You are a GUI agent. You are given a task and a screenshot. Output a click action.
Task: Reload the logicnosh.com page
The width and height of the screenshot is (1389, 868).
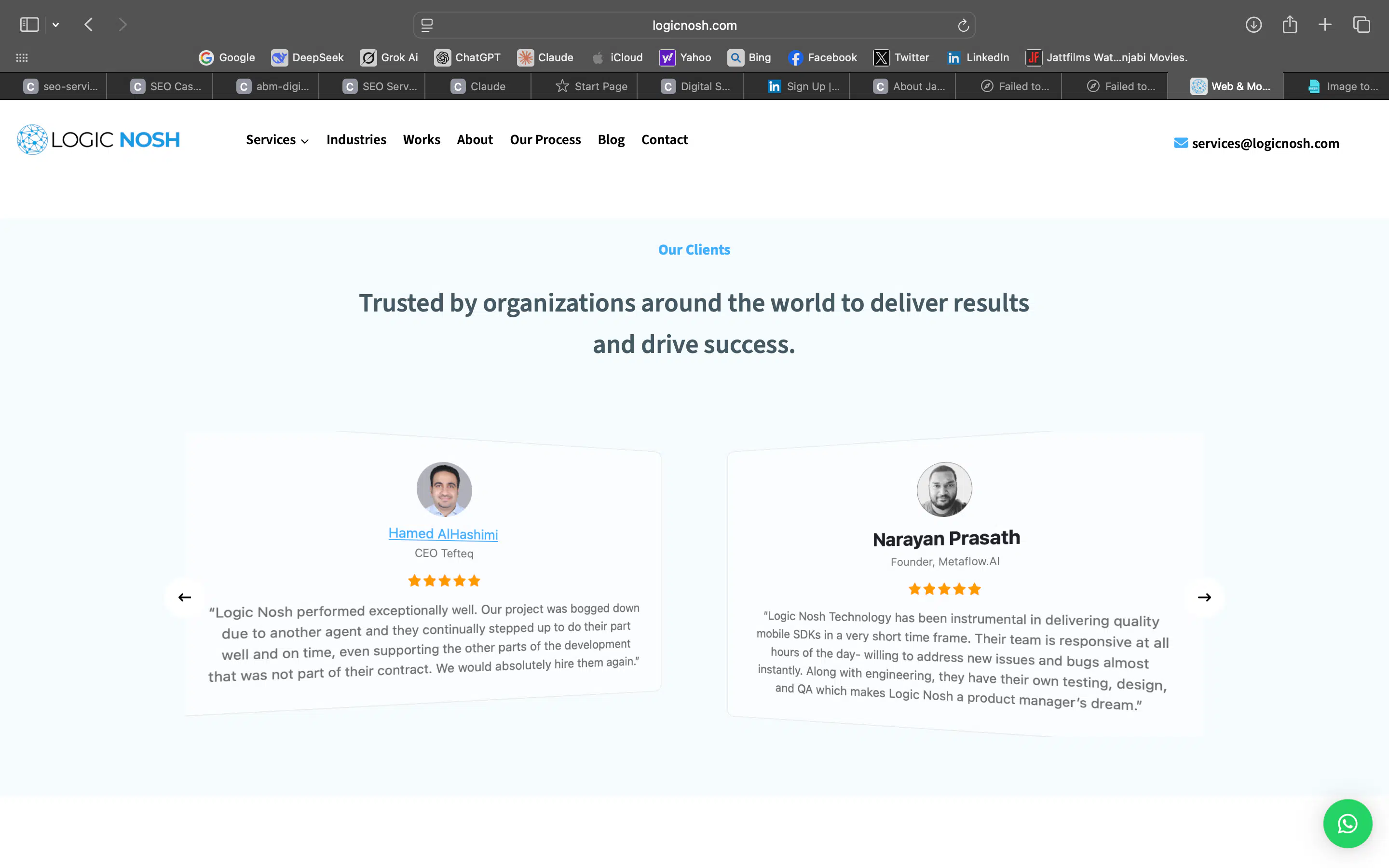pyautogui.click(x=962, y=25)
